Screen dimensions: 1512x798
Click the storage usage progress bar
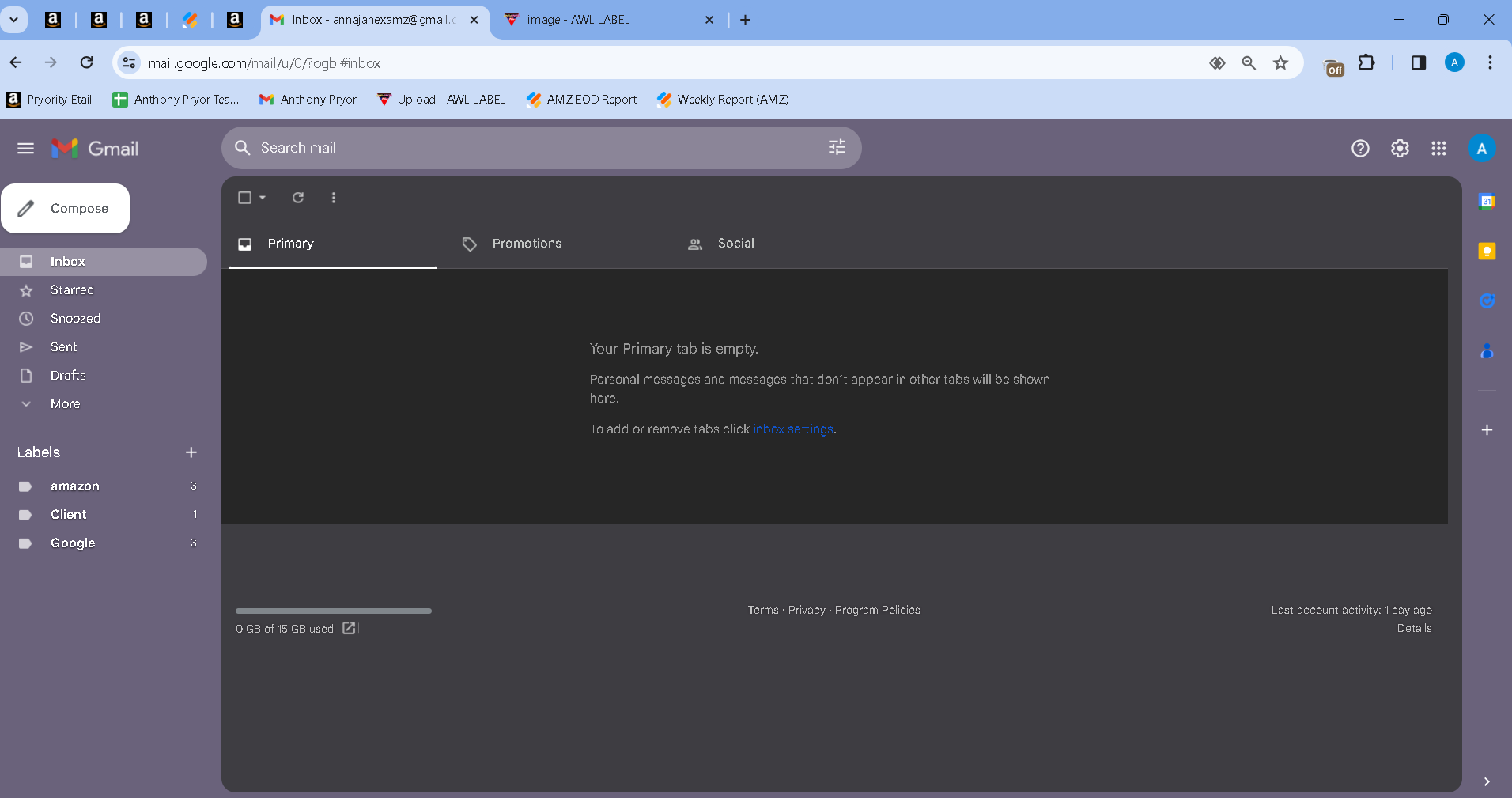pyautogui.click(x=334, y=611)
